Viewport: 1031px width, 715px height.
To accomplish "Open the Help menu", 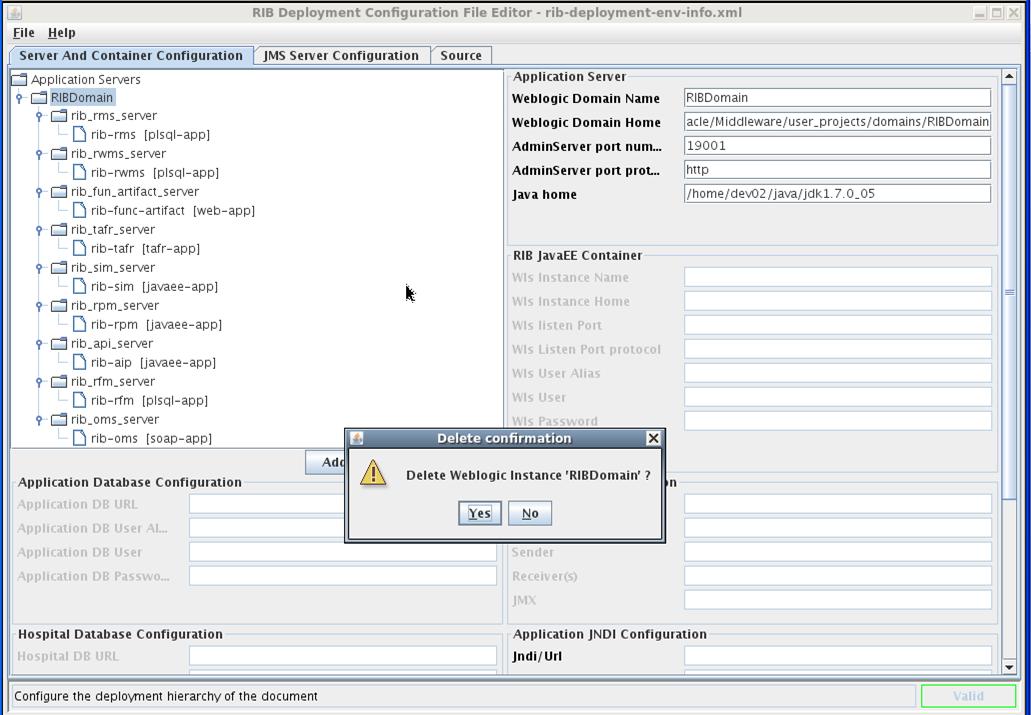I will point(62,32).
